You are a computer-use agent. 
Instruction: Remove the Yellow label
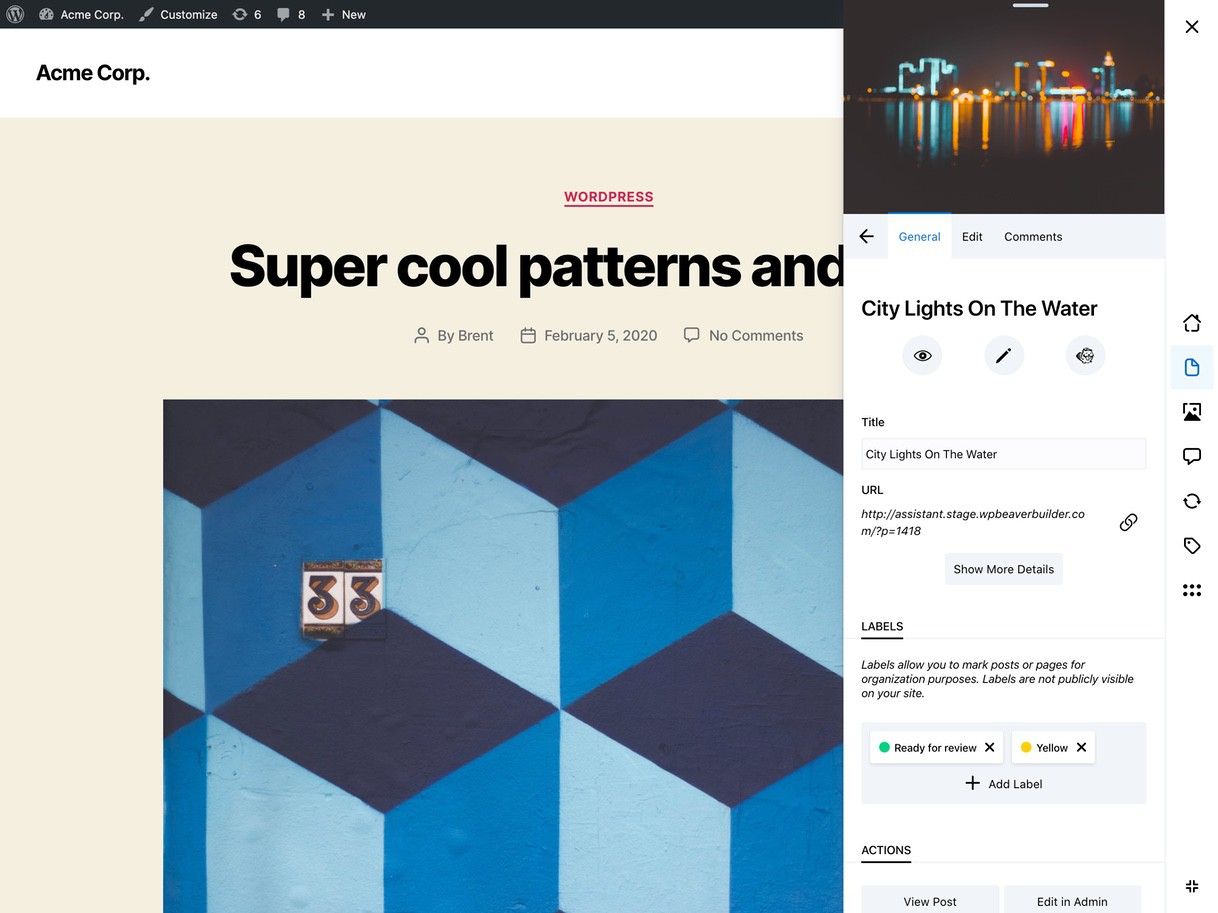tap(1081, 747)
